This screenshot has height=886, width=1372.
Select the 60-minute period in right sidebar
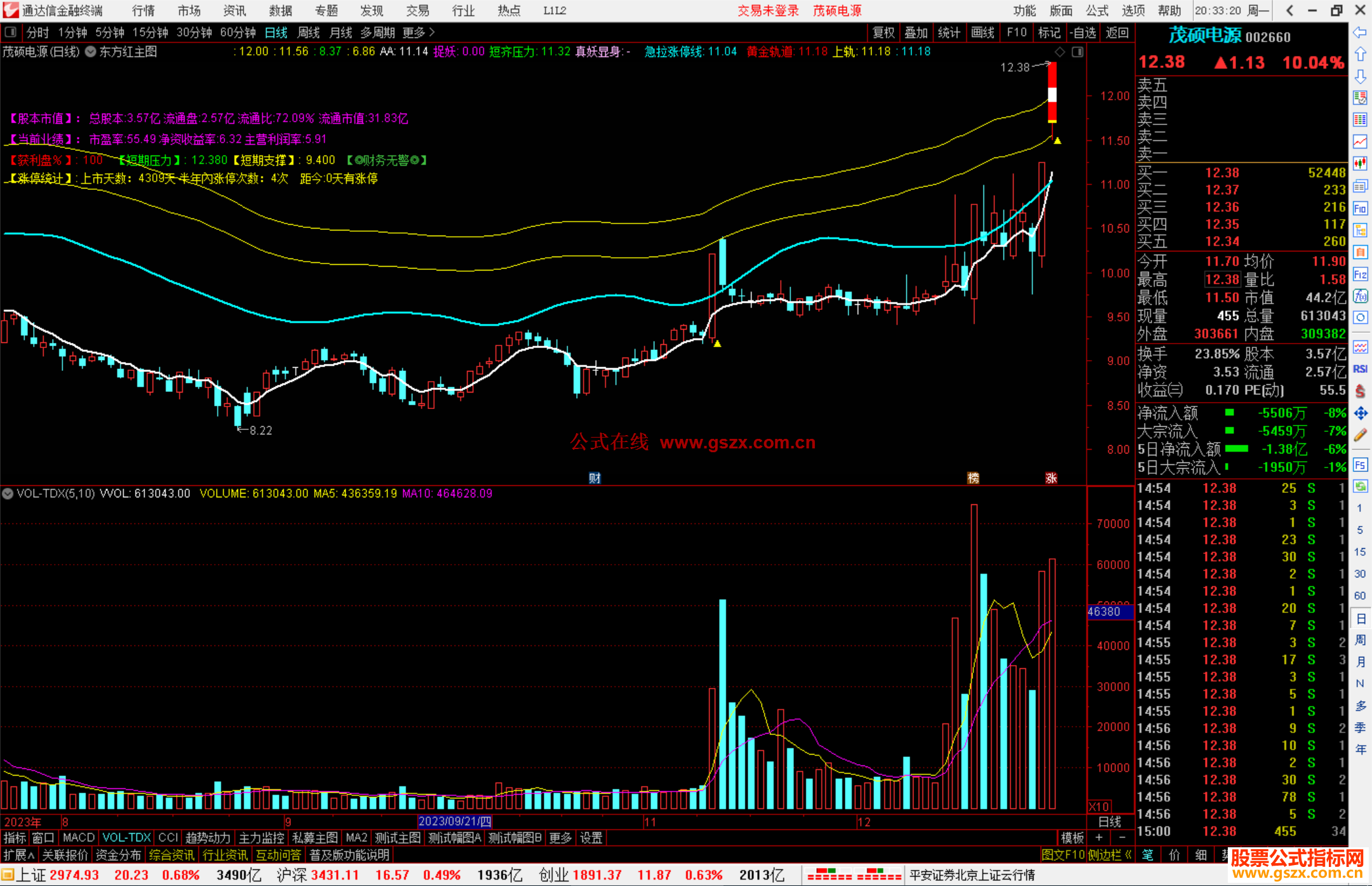pos(1359,596)
